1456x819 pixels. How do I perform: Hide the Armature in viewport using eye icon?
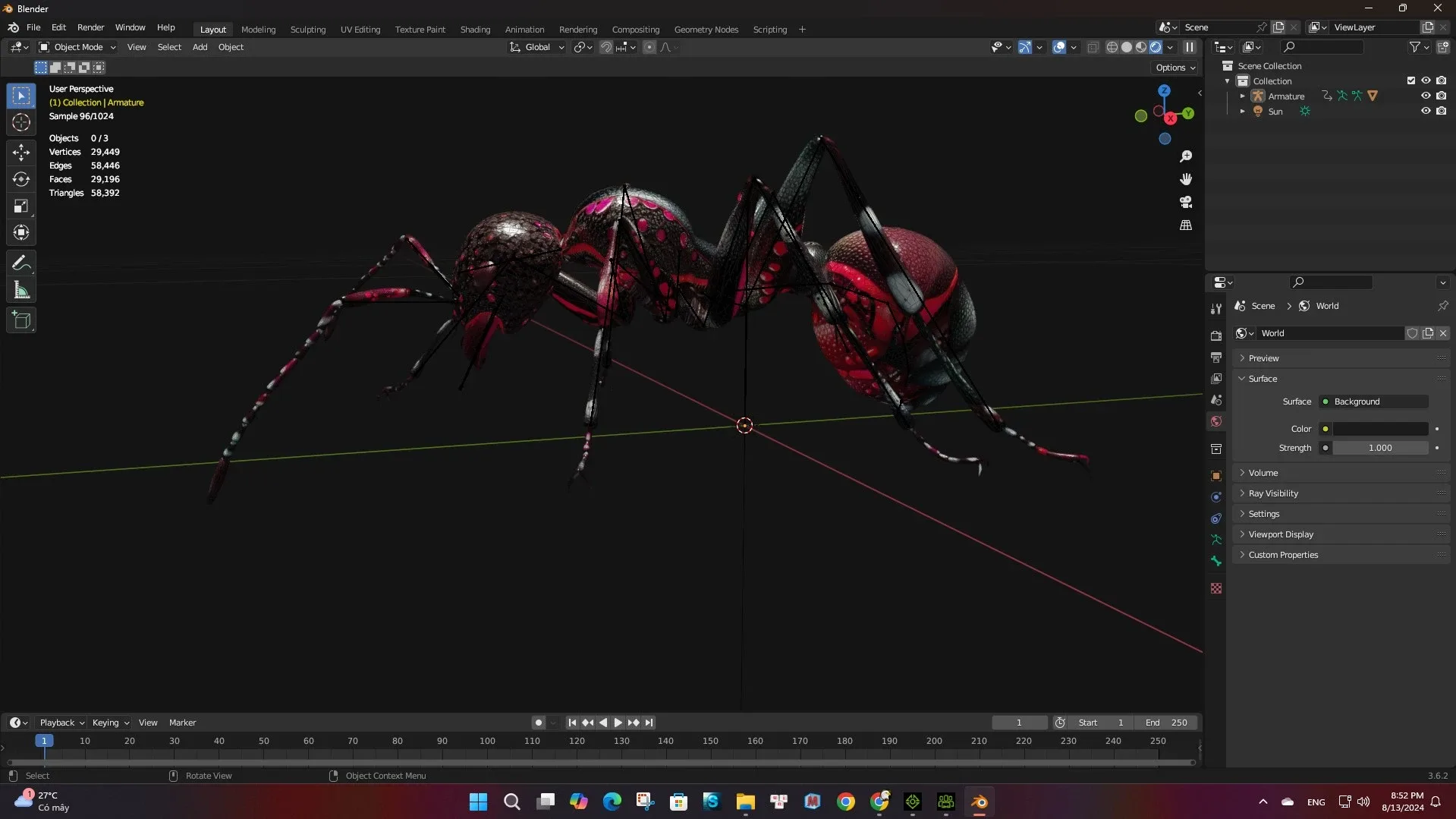click(1426, 96)
